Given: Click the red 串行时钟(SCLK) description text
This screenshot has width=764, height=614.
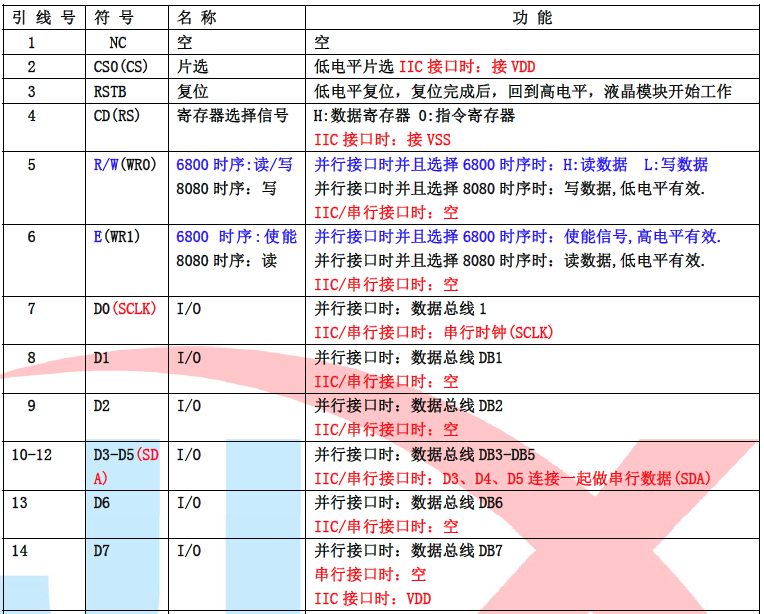Looking at the screenshot, I should (x=434, y=333).
